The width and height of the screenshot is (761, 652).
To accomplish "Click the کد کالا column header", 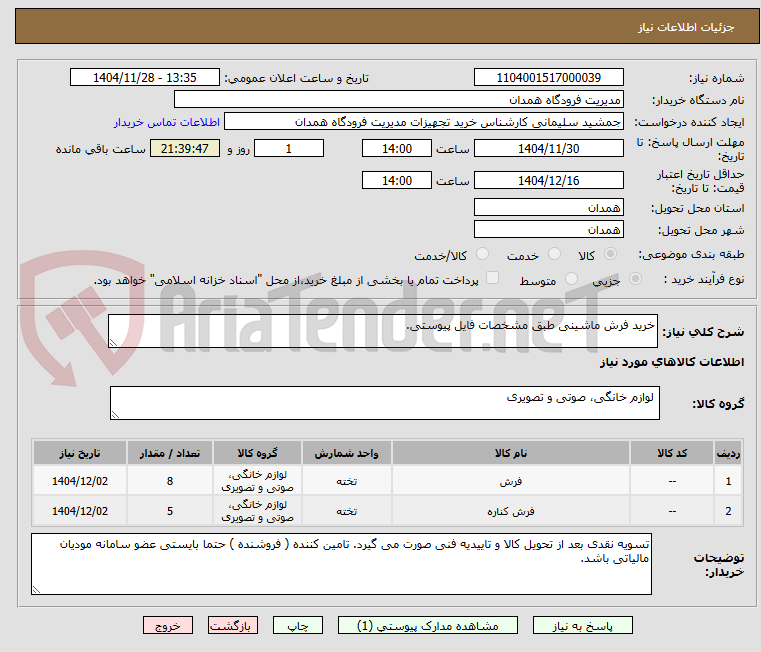I will (x=672, y=453).
